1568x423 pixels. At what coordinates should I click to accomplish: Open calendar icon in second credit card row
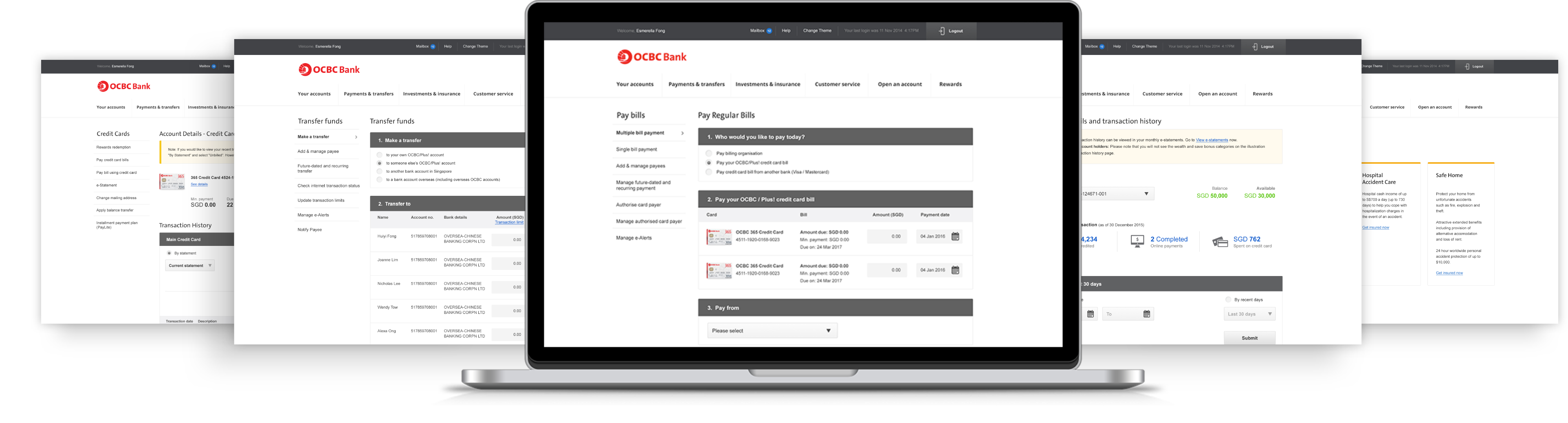coord(955,270)
